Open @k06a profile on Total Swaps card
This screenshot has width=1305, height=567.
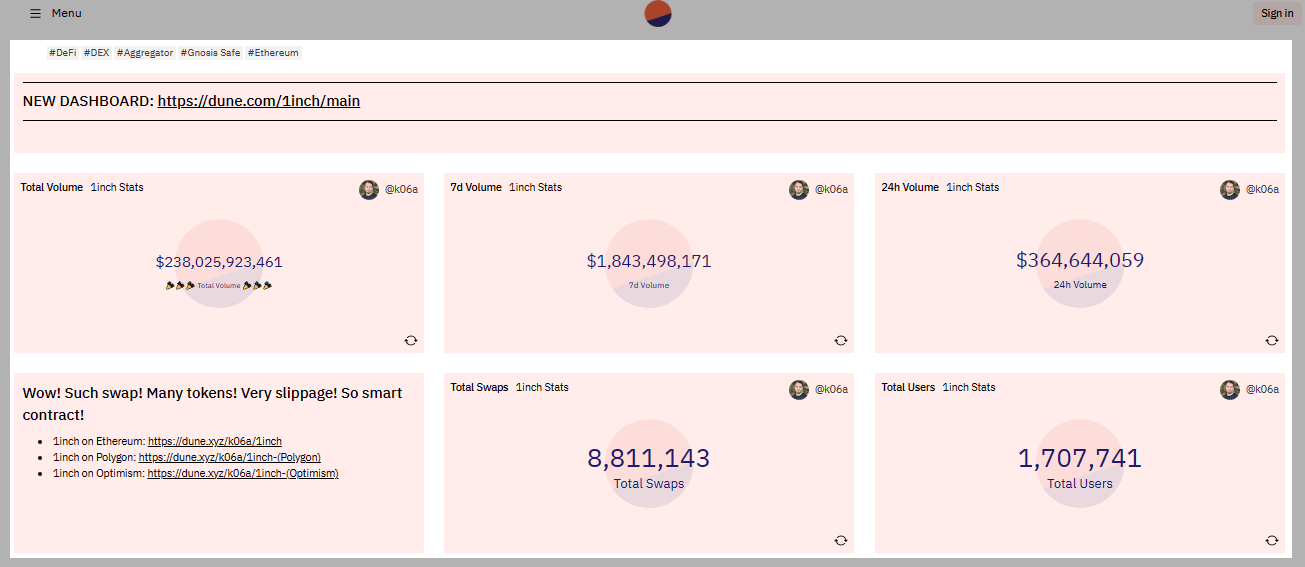point(831,389)
